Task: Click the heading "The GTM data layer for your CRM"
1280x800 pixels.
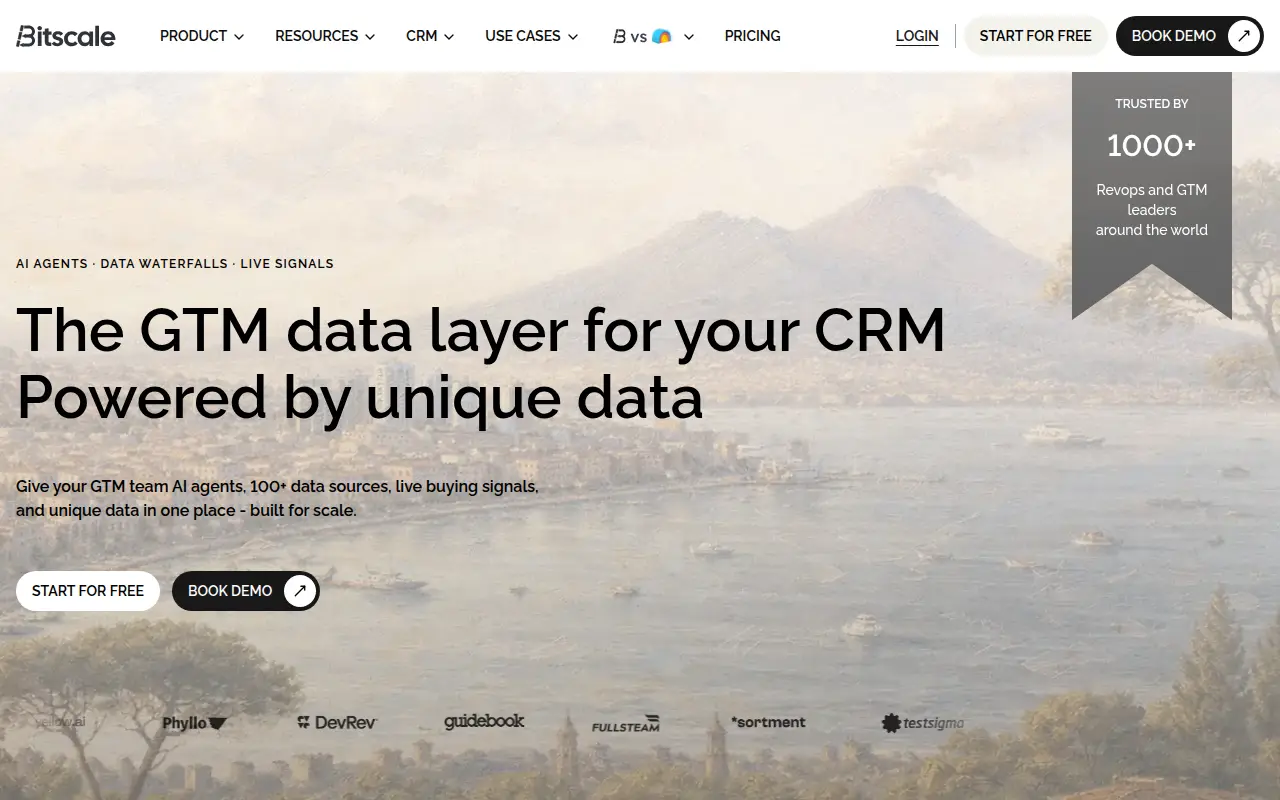Action: click(x=481, y=330)
